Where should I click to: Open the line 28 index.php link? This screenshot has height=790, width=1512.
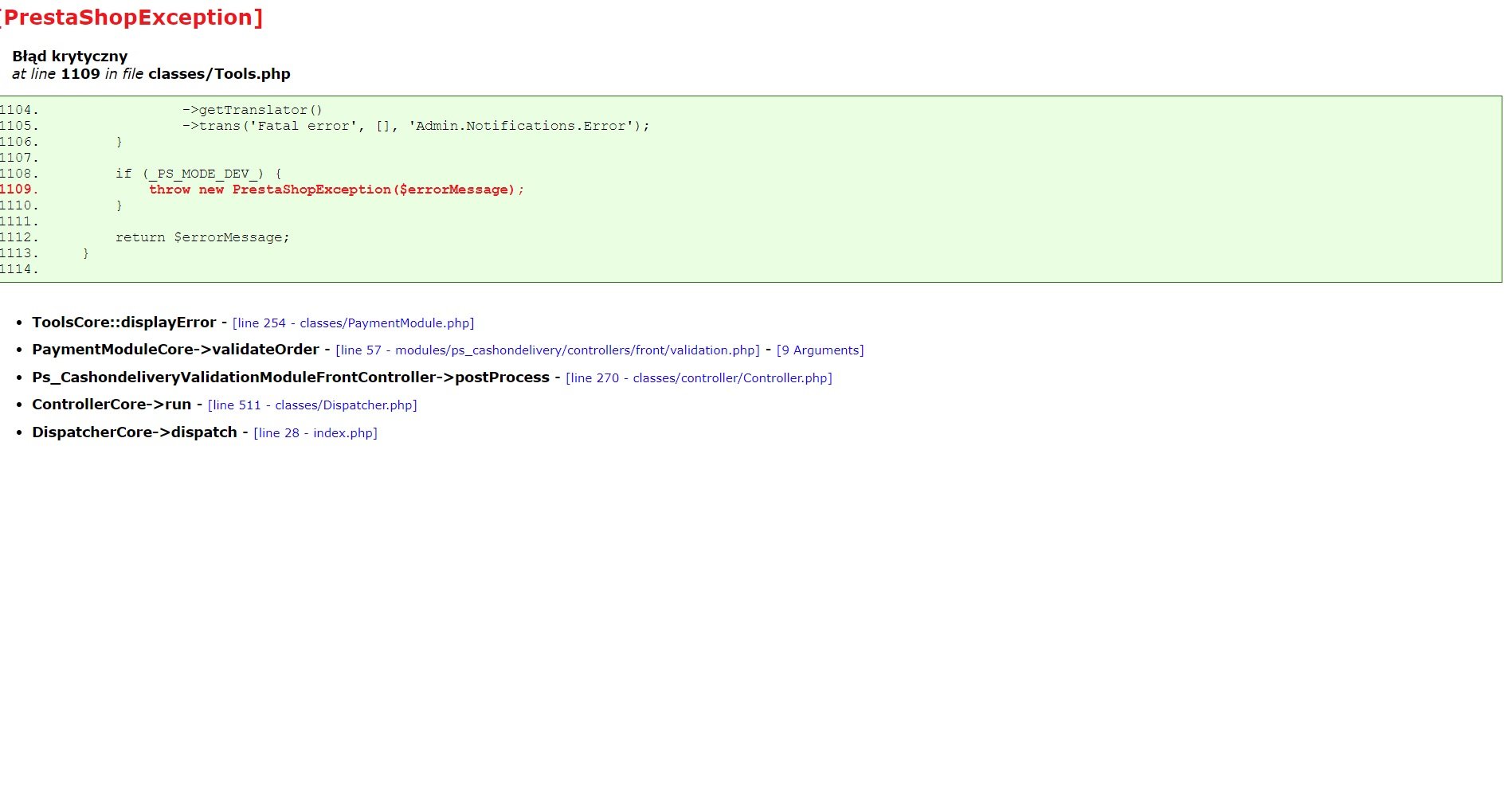[x=315, y=433]
